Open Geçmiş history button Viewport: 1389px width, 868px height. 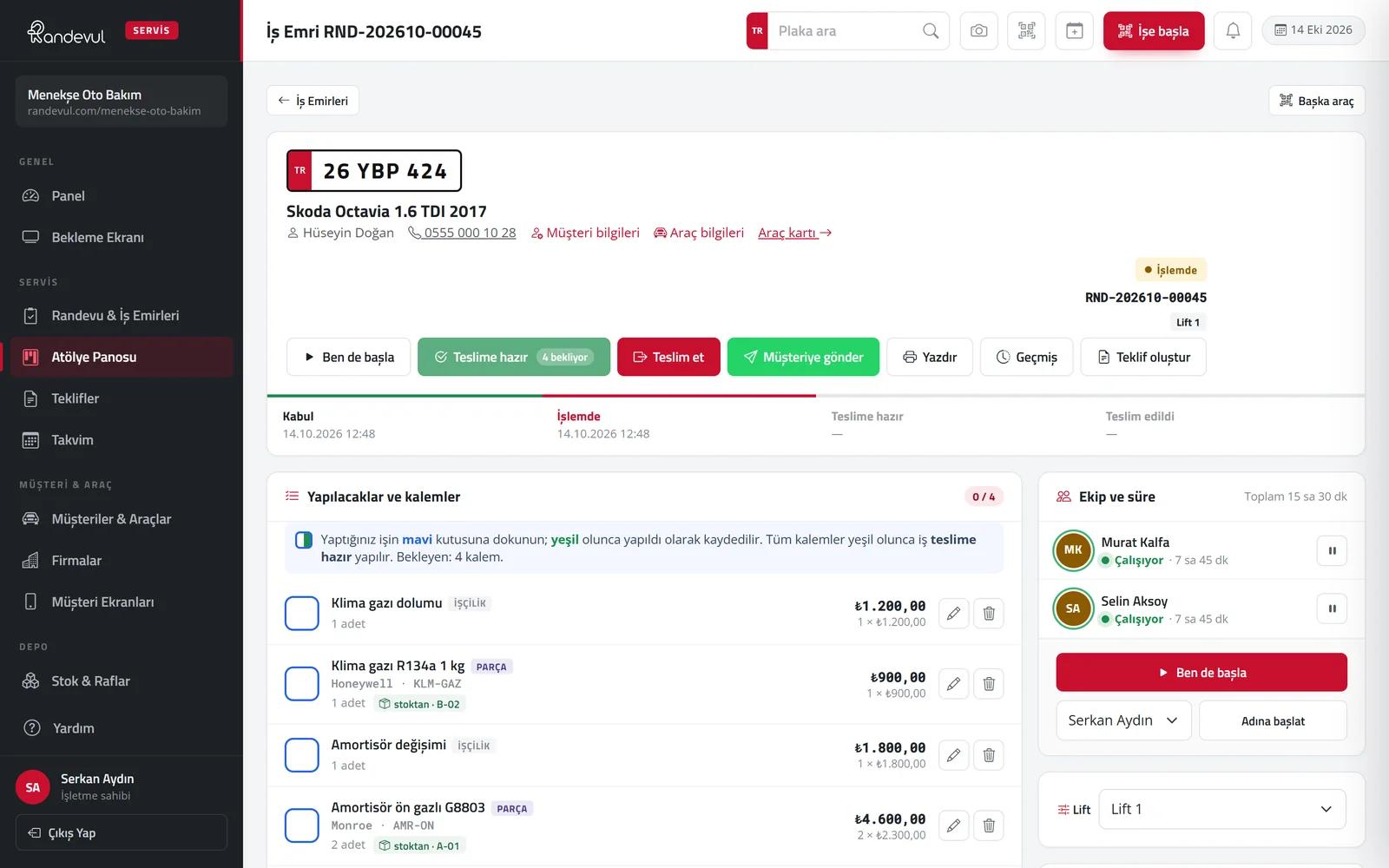click(1027, 357)
